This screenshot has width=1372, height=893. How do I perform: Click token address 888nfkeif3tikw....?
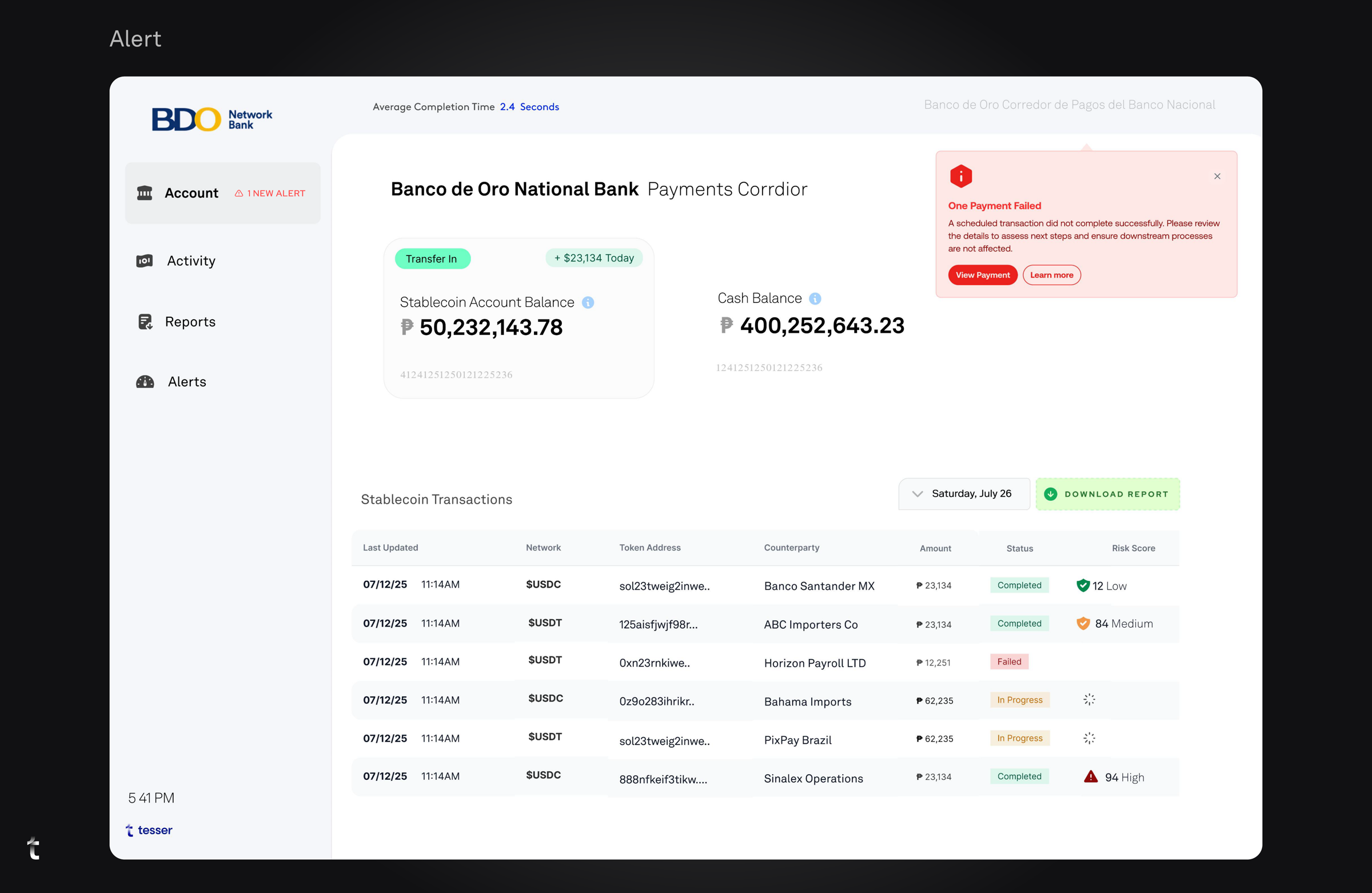663,779
